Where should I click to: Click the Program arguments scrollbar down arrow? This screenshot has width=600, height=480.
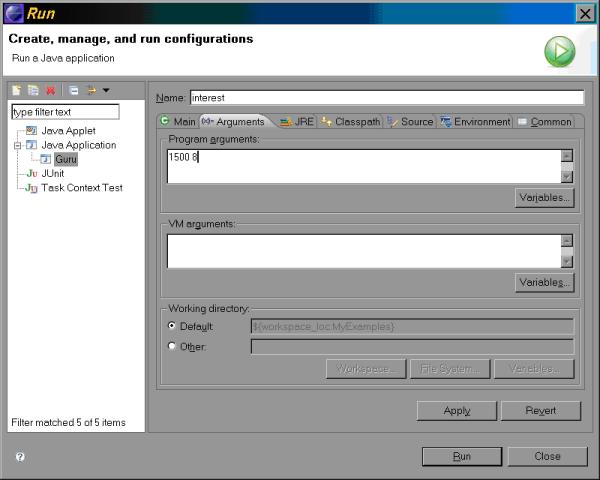point(567,177)
